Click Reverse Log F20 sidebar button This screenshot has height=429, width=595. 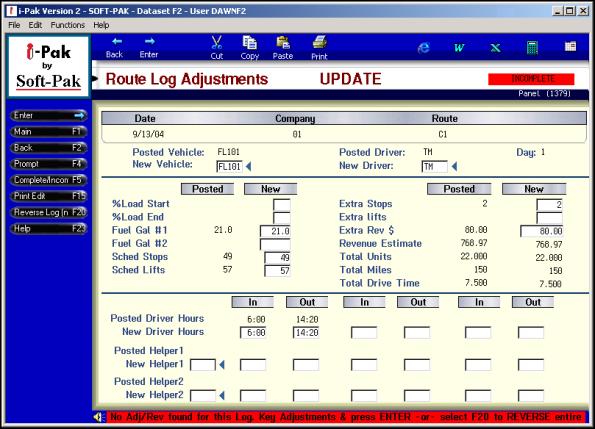click(x=48, y=212)
